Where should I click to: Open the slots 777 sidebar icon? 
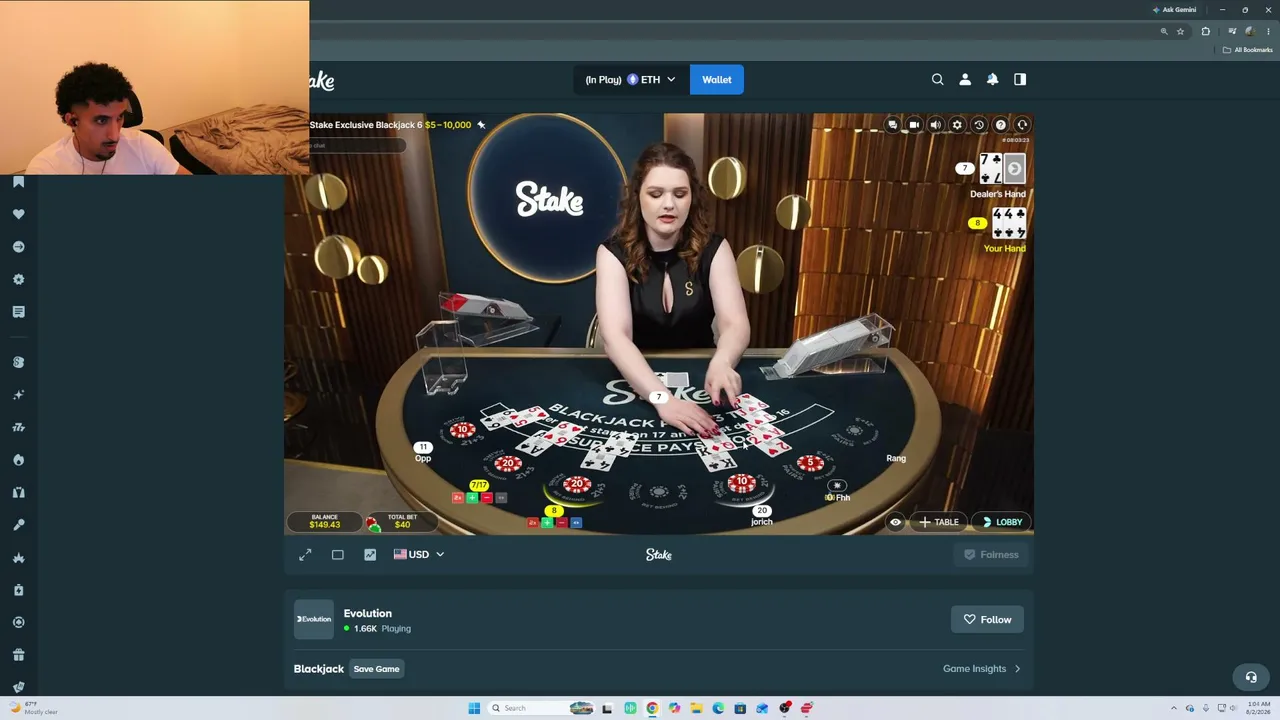pyautogui.click(x=18, y=427)
